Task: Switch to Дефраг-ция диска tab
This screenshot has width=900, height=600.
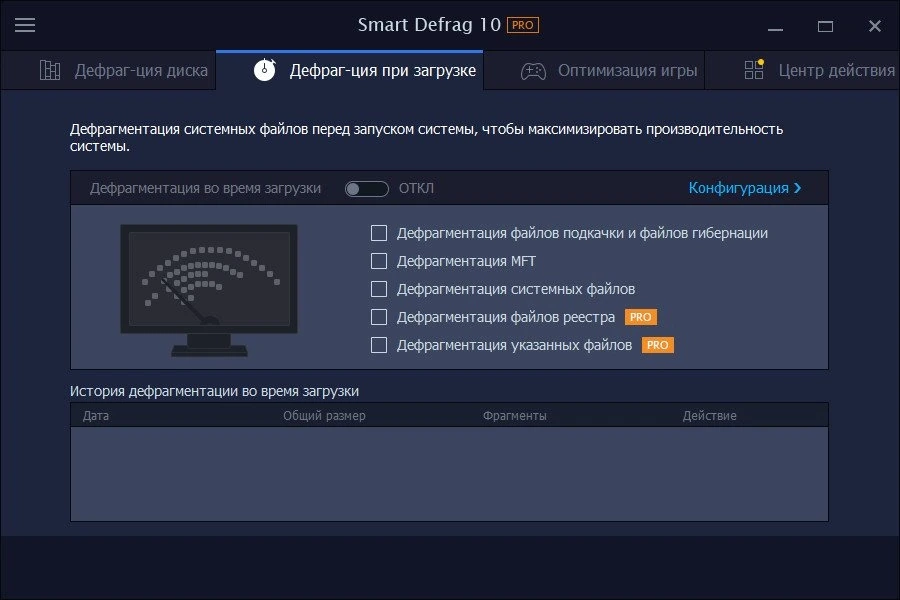Action: pyautogui.click(x=108, y=71)
